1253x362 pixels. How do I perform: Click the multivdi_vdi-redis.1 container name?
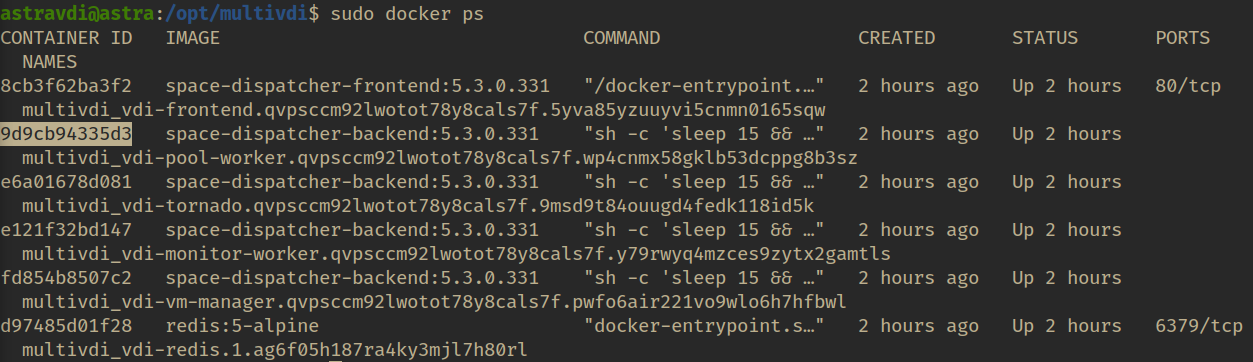(x=275, y=350)
